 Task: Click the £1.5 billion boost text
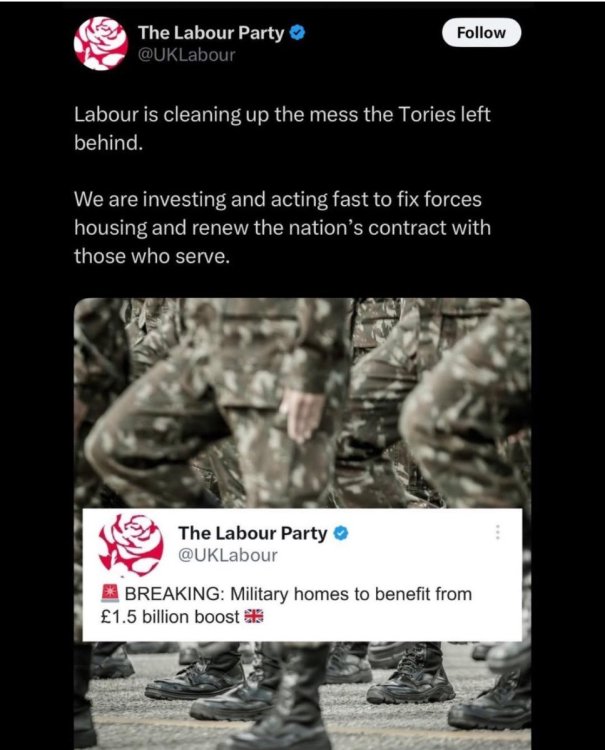170,617
